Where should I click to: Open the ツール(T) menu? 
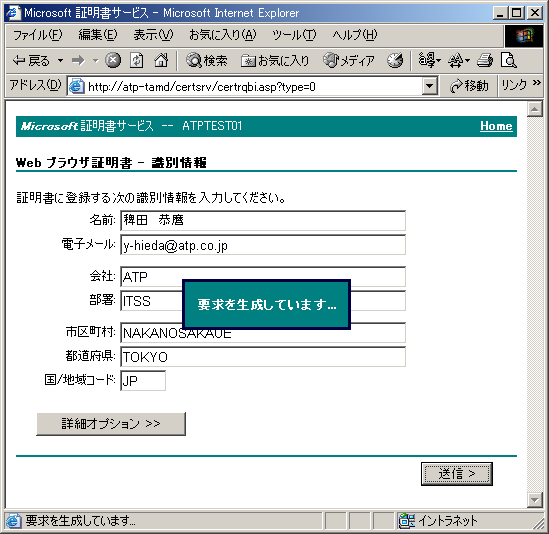tap(294, 35)
